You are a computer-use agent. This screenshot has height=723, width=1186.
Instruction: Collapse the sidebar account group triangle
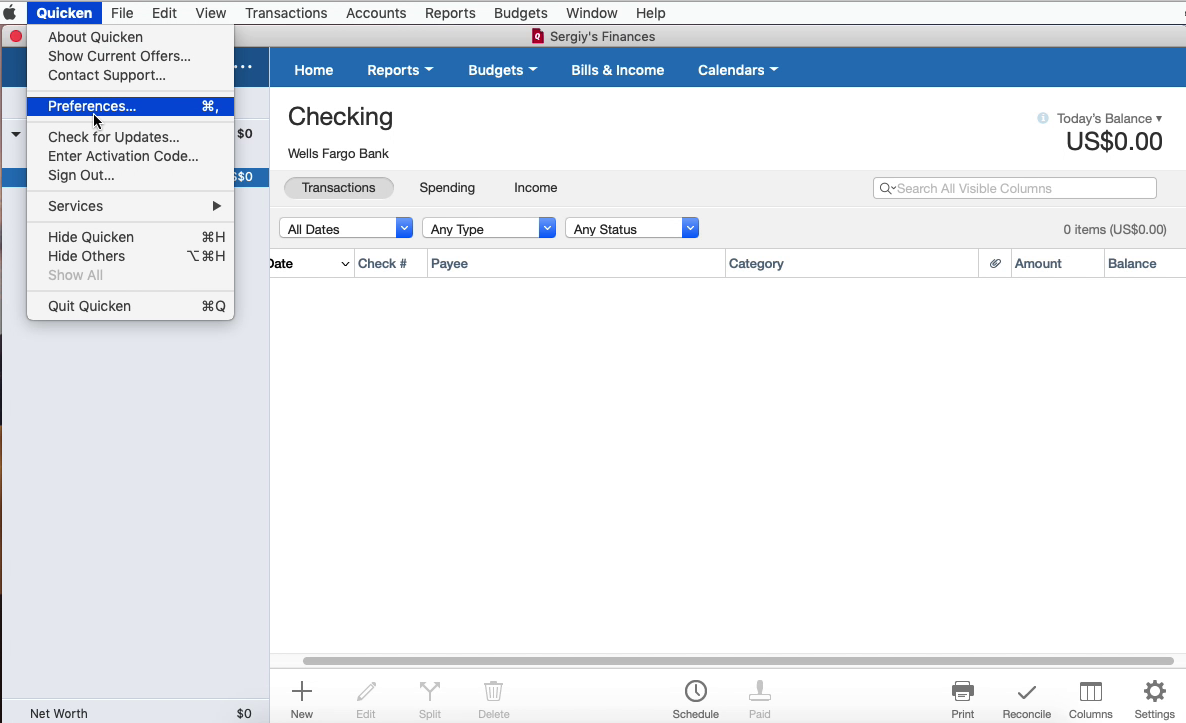point(16,134)
